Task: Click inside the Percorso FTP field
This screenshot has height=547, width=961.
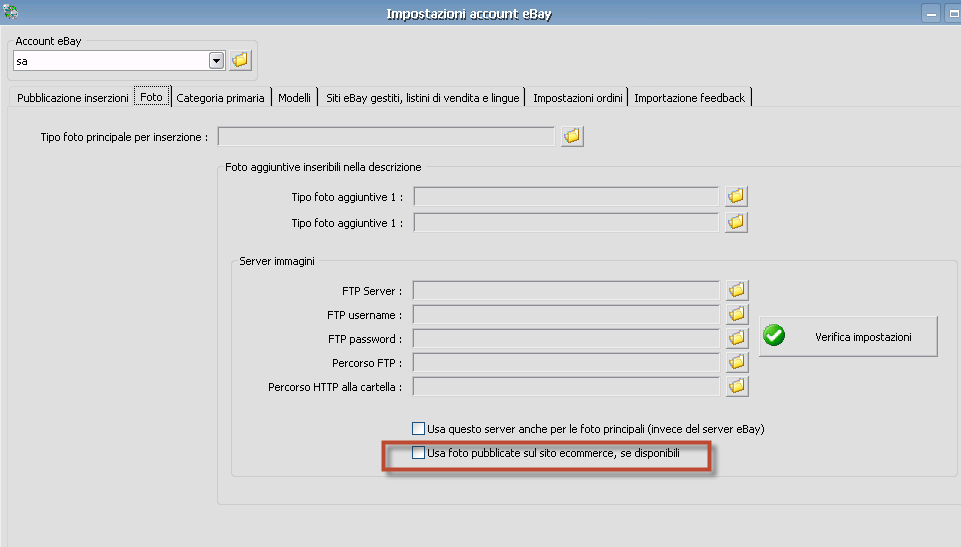Action: [x=566, y=363]
